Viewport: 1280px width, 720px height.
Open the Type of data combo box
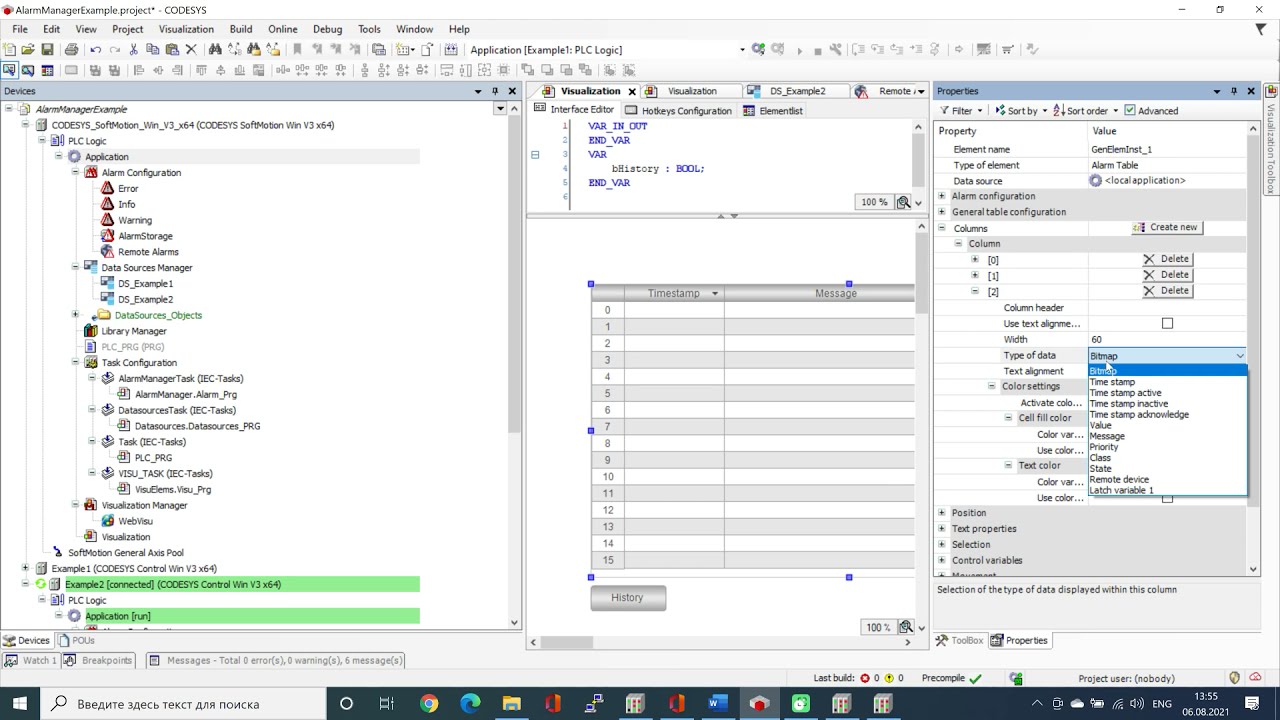[x=1168, y=356]
